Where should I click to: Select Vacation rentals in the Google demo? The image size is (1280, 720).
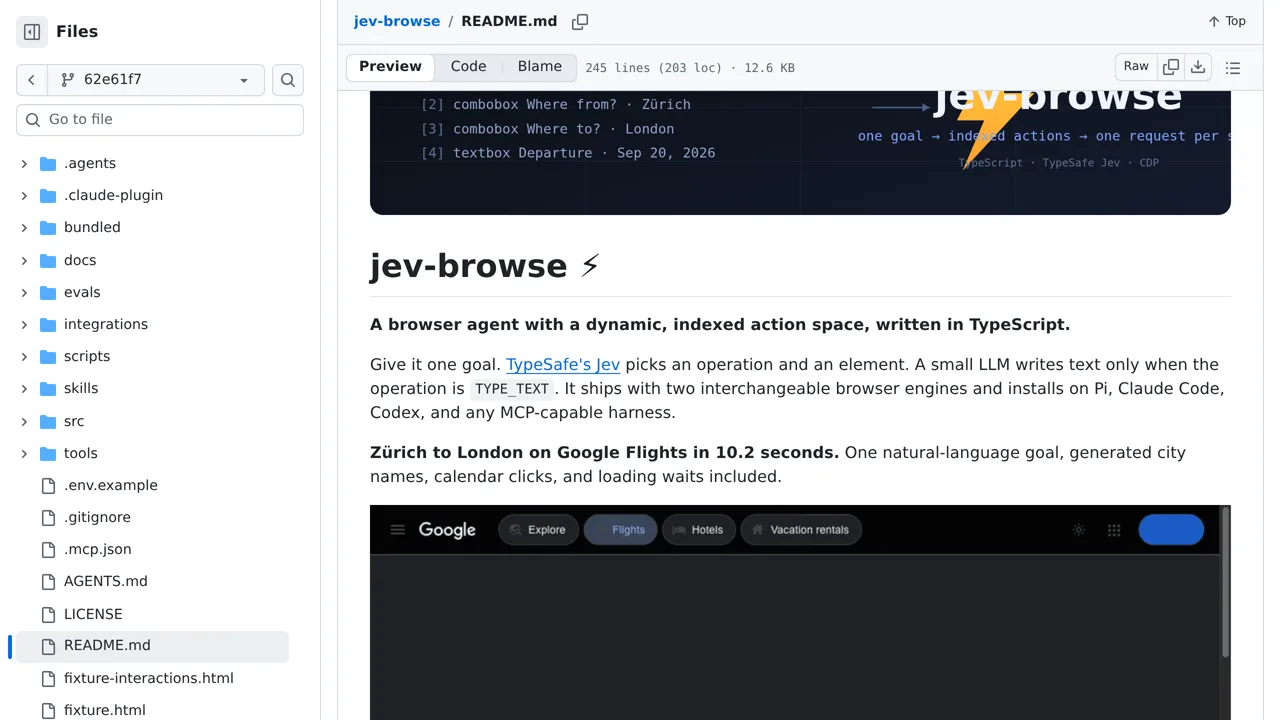tap(801, 530)
